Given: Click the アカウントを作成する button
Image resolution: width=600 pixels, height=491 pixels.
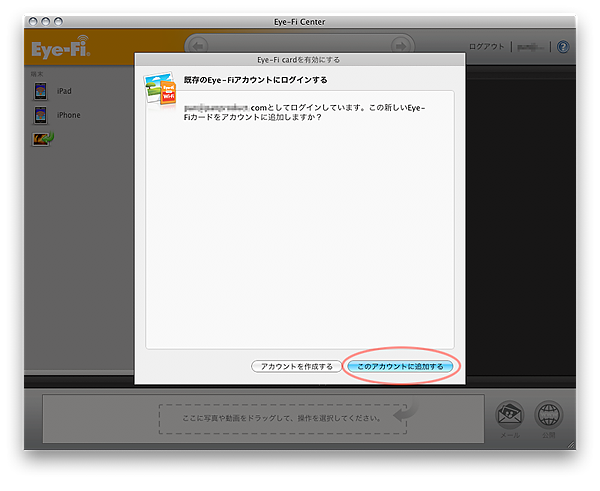Looking at the screenshot, I should pyautogui.click(x=297, y=366).
